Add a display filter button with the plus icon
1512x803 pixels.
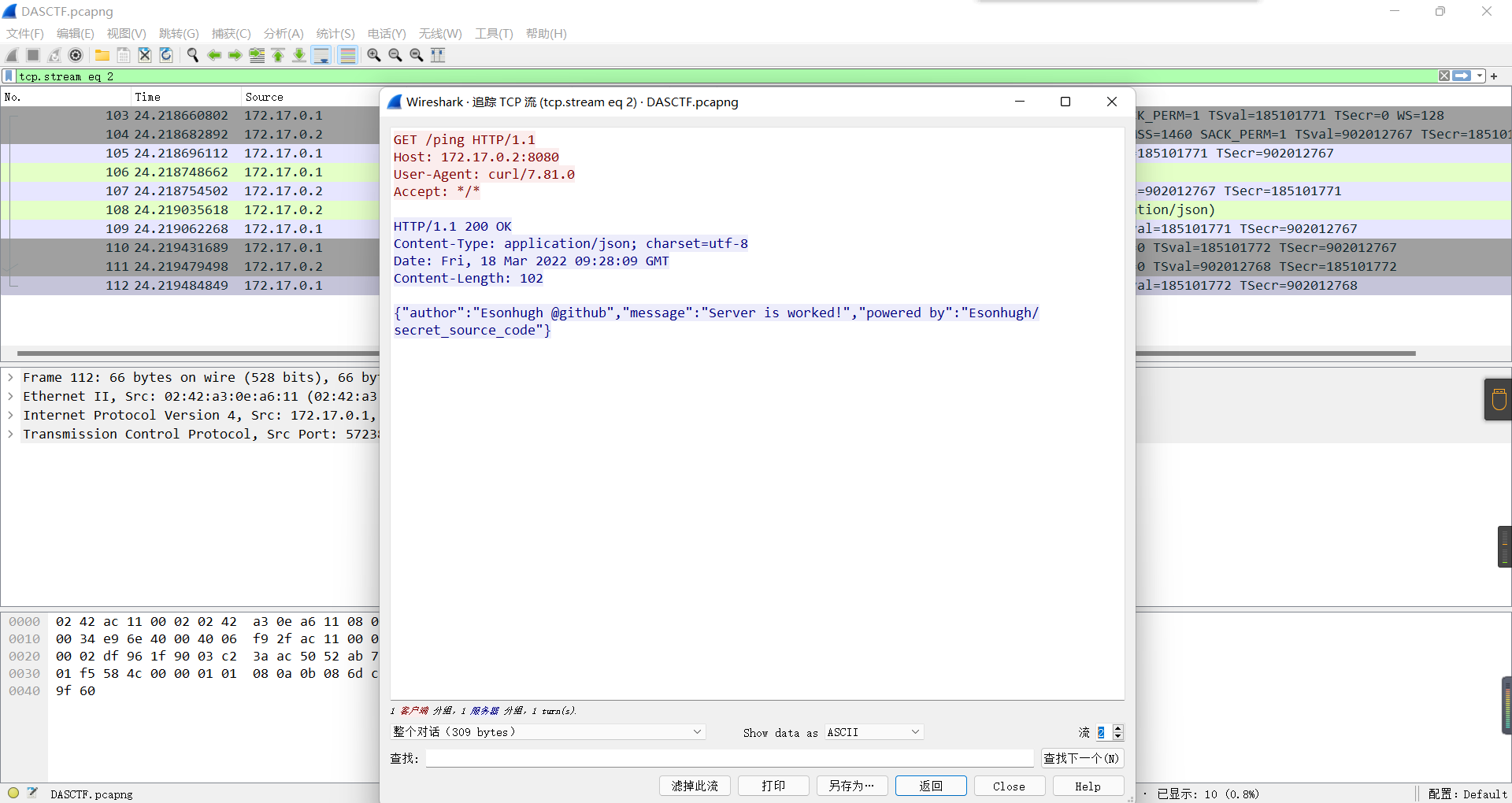pyautogui.click(x=1494, y=76)
